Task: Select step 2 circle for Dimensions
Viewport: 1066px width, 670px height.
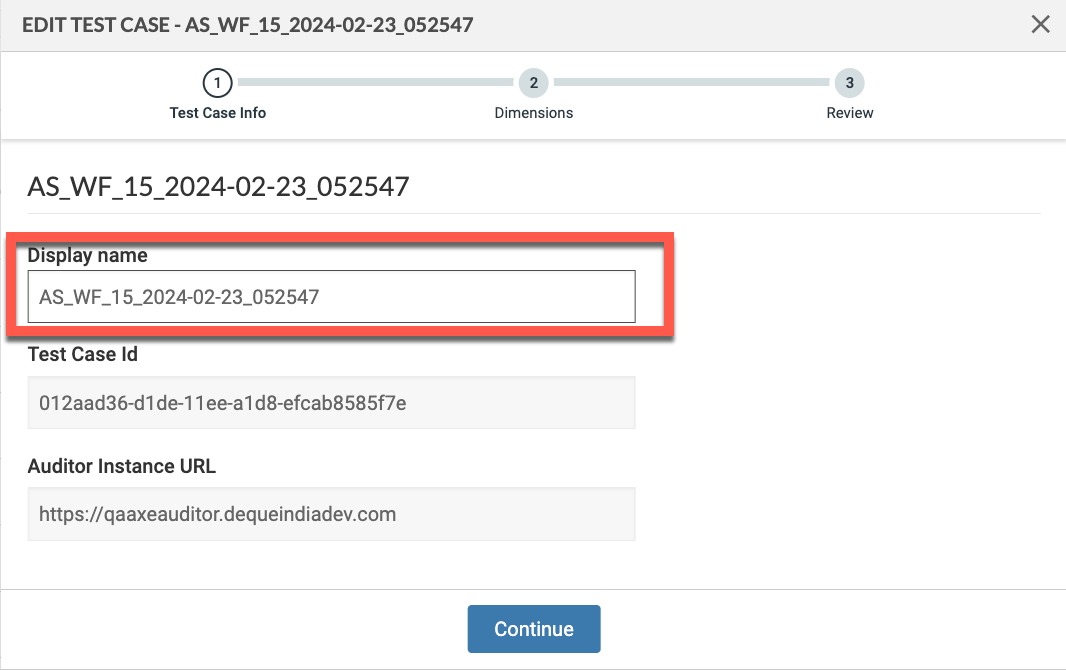Action: pyautogui.click(x=533, y=83)
